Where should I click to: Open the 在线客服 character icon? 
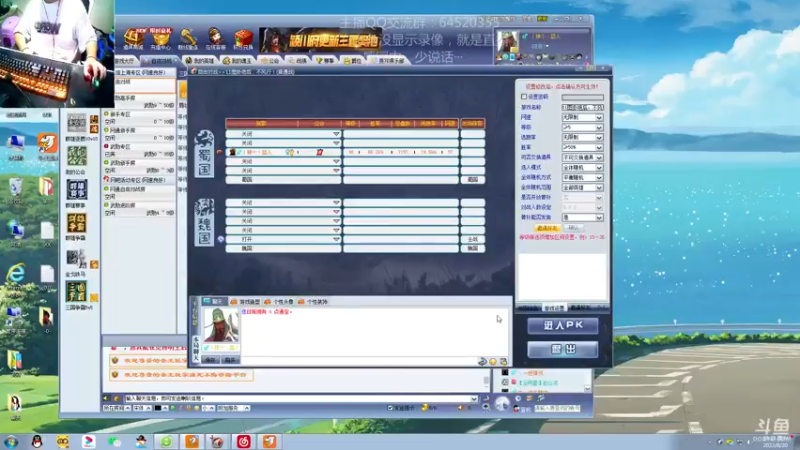click(216, 39)
